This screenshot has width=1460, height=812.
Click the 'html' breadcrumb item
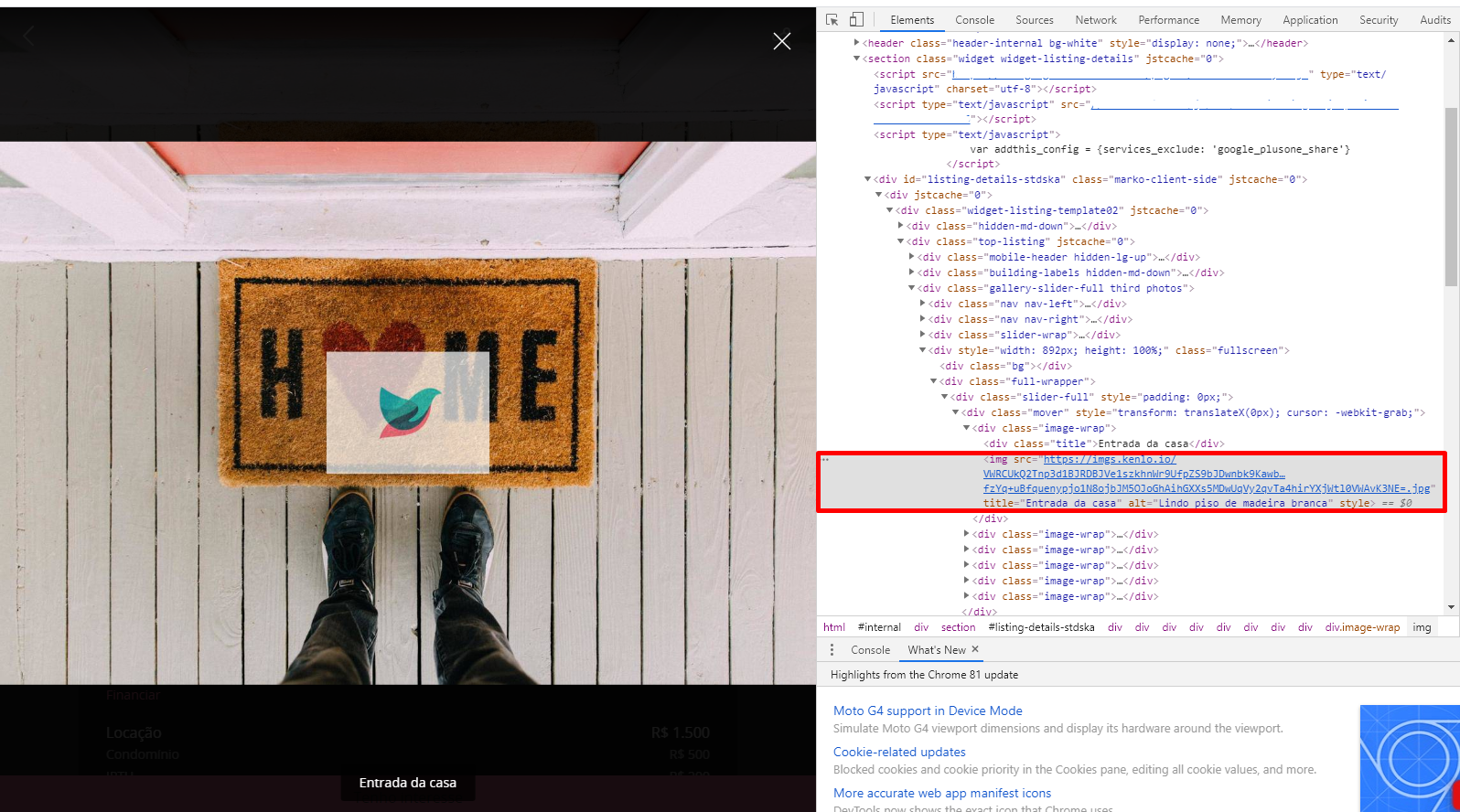click(834, 627)
